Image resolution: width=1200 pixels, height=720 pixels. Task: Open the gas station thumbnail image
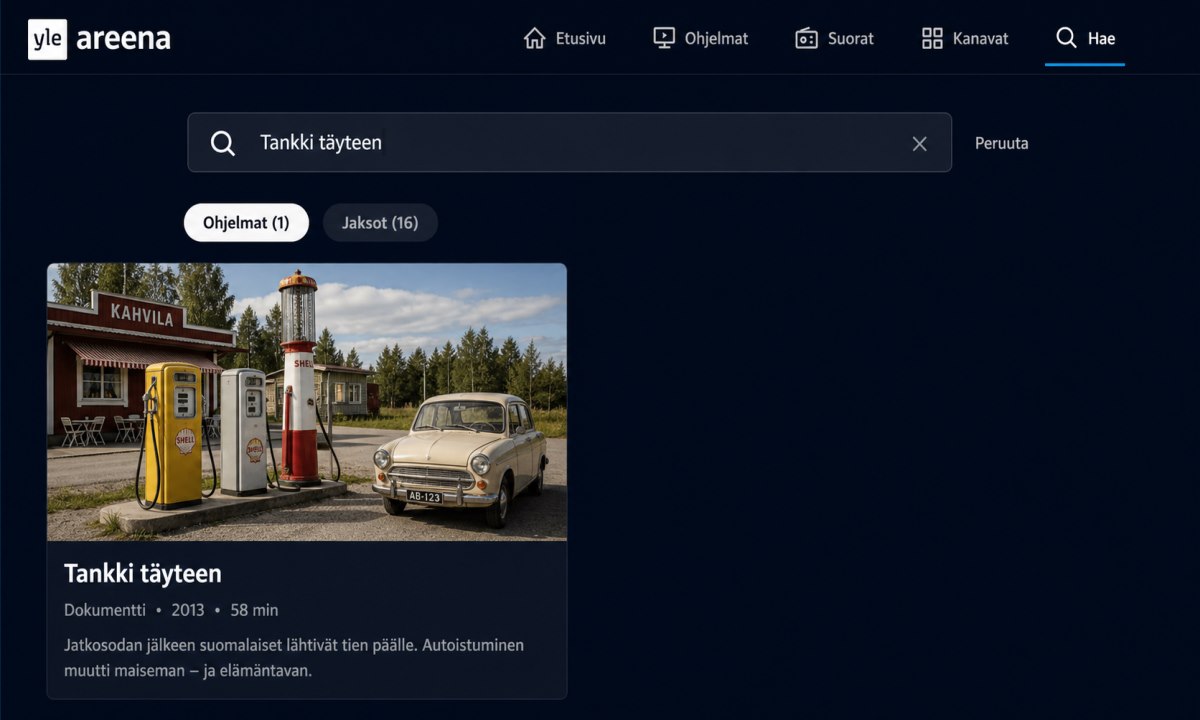[x=307, y=402]
